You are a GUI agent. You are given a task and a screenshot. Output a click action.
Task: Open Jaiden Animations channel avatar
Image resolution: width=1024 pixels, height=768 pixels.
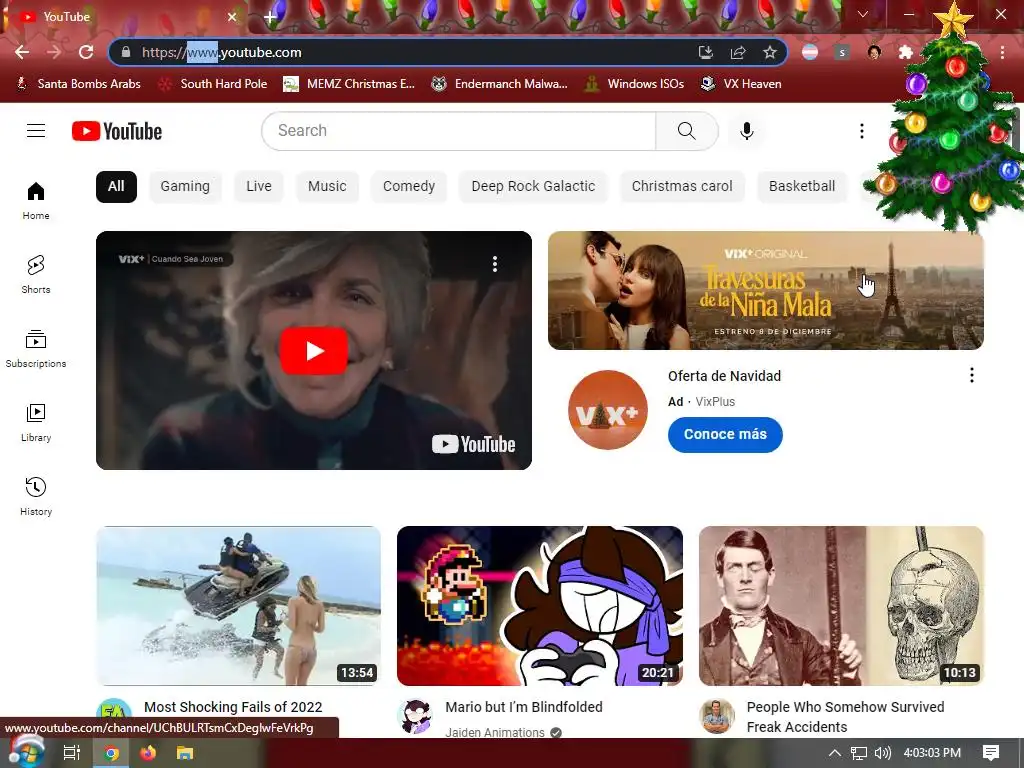415,716
